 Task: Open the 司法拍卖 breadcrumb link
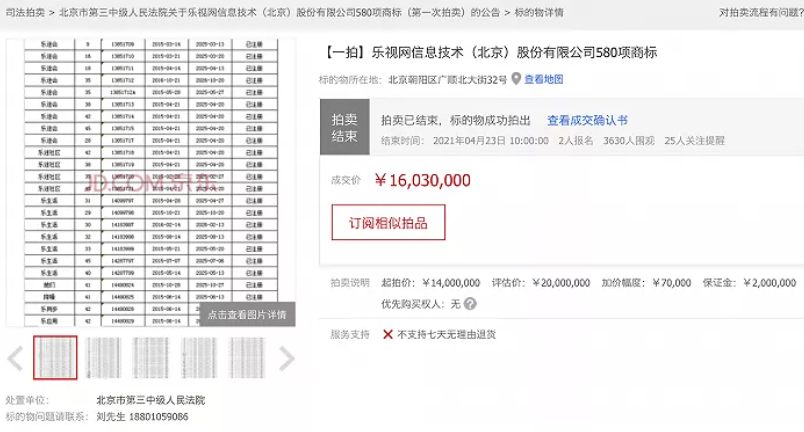point(25,12)
